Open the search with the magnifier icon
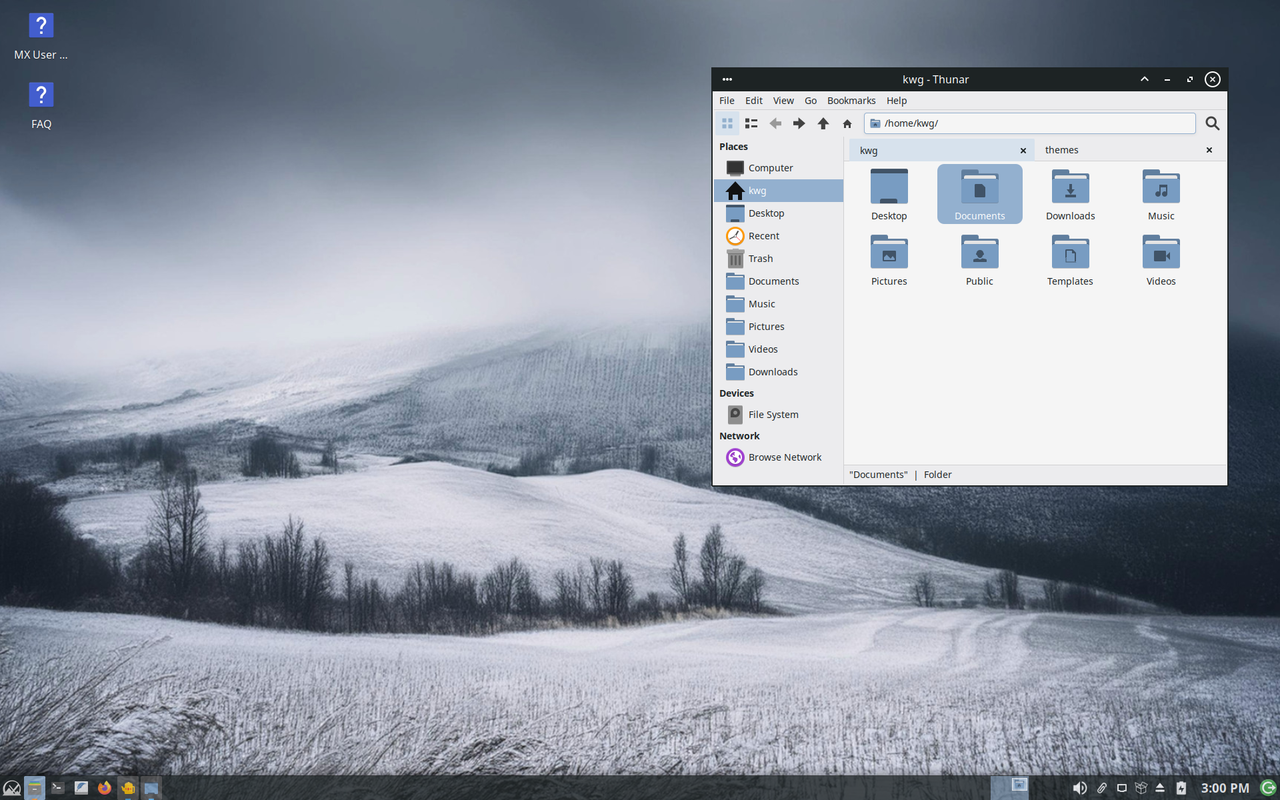 [1211, 123]
